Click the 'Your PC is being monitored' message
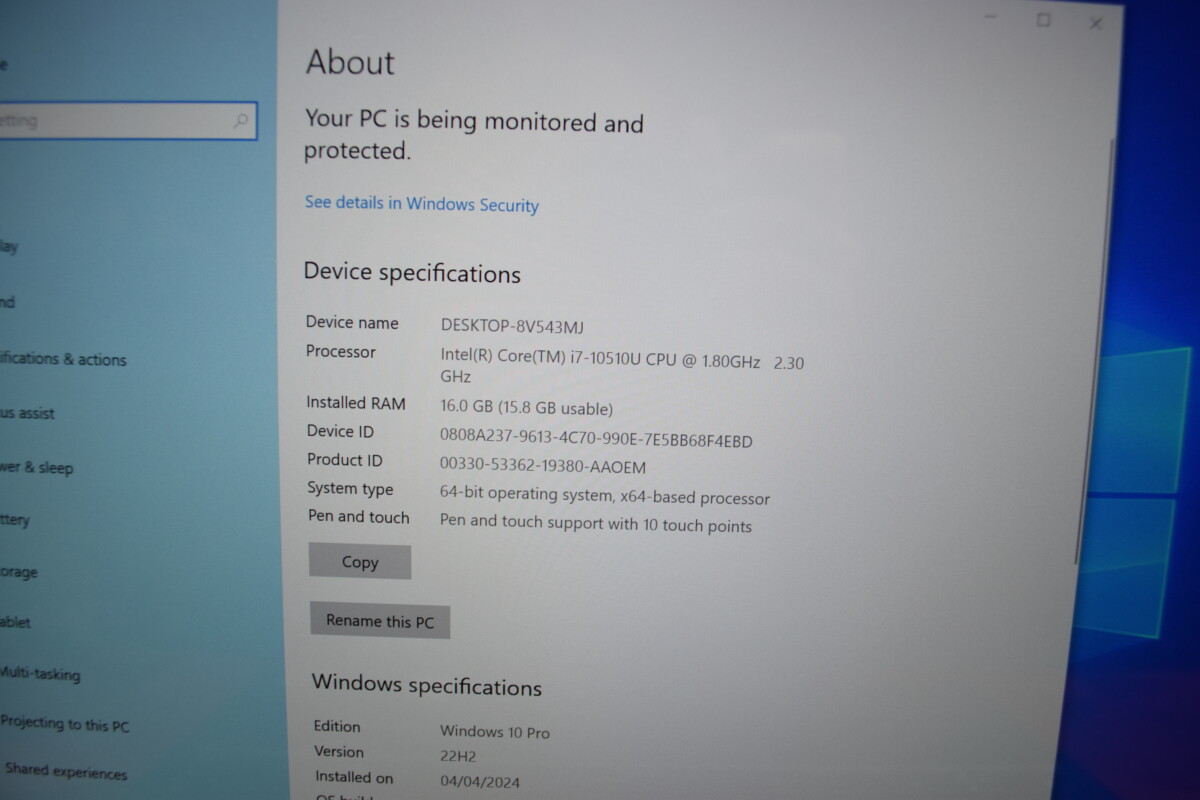 (x=474, y=136)
